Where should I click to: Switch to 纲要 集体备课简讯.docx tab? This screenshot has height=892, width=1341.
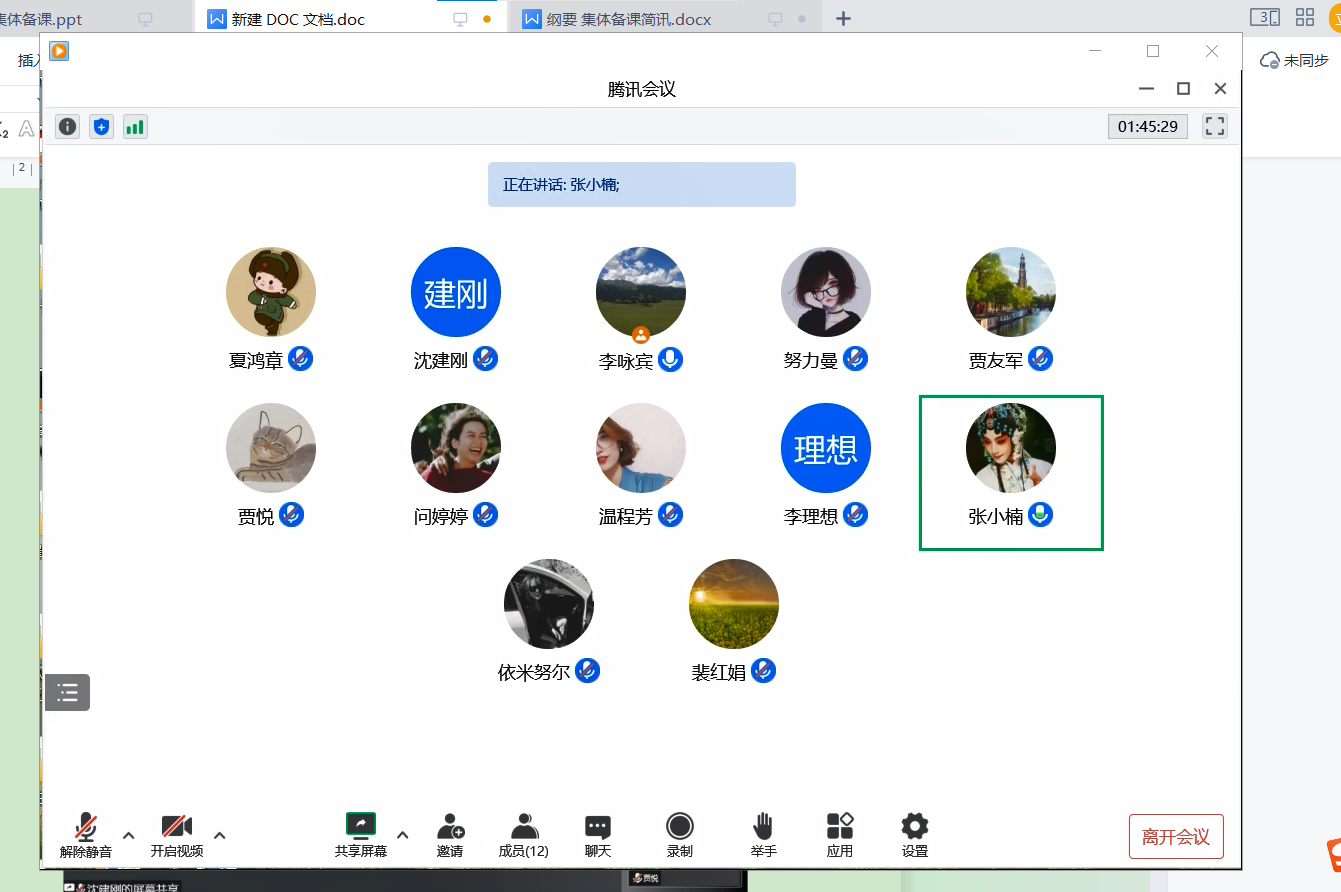click(x=629, y=19)
